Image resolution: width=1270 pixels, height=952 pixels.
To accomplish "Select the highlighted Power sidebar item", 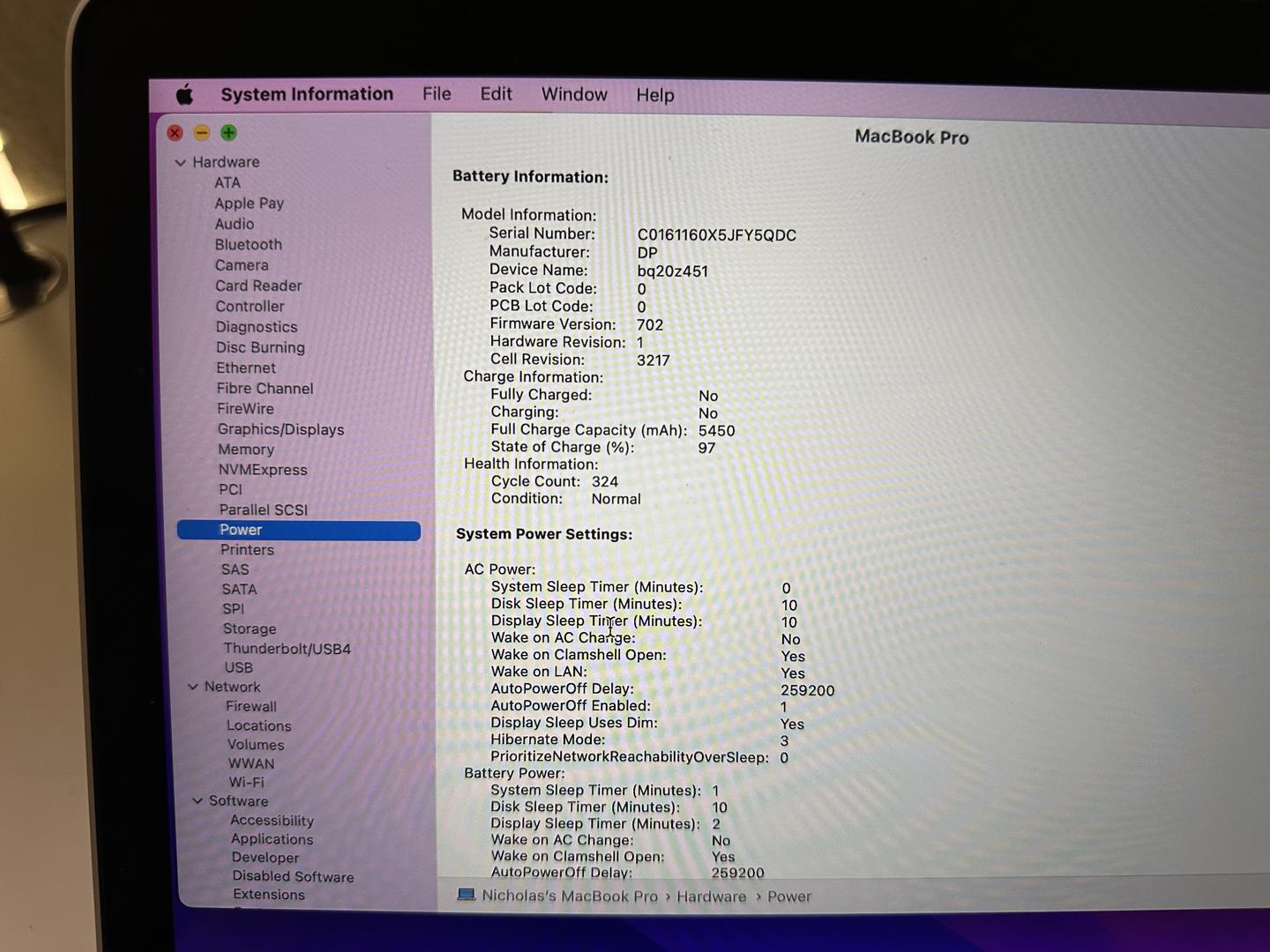I will 299,530.
